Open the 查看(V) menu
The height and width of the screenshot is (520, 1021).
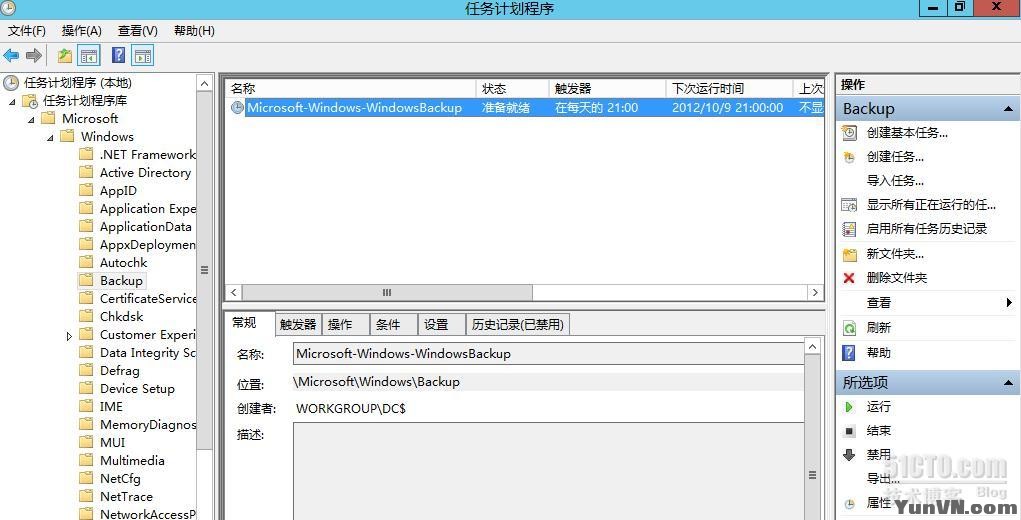[x=137, y=31]
